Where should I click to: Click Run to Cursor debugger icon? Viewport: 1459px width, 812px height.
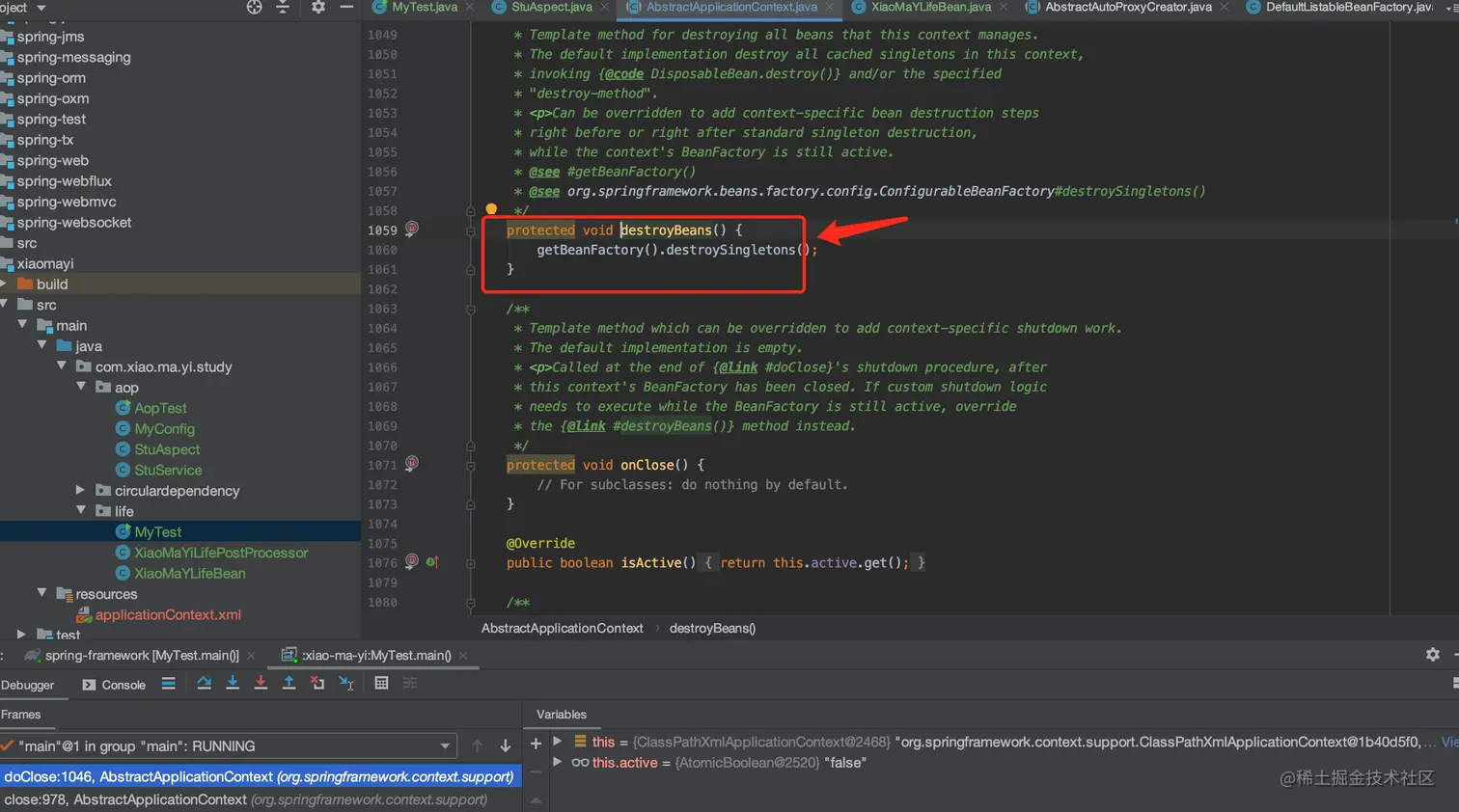[x=346, y=683]
